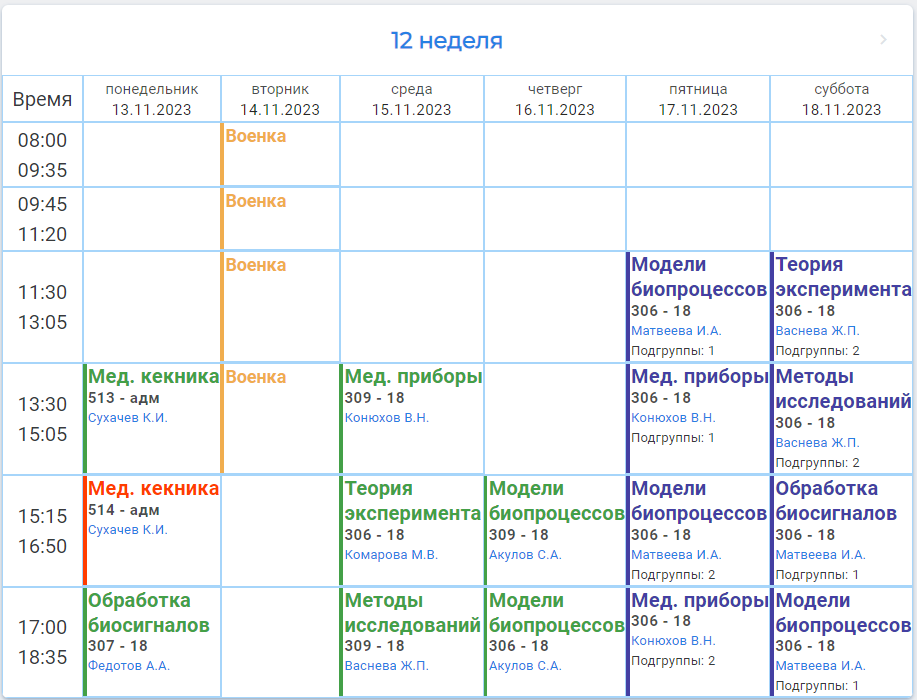Open Monday's Обработка биосигналов class title

coord(148,613)
